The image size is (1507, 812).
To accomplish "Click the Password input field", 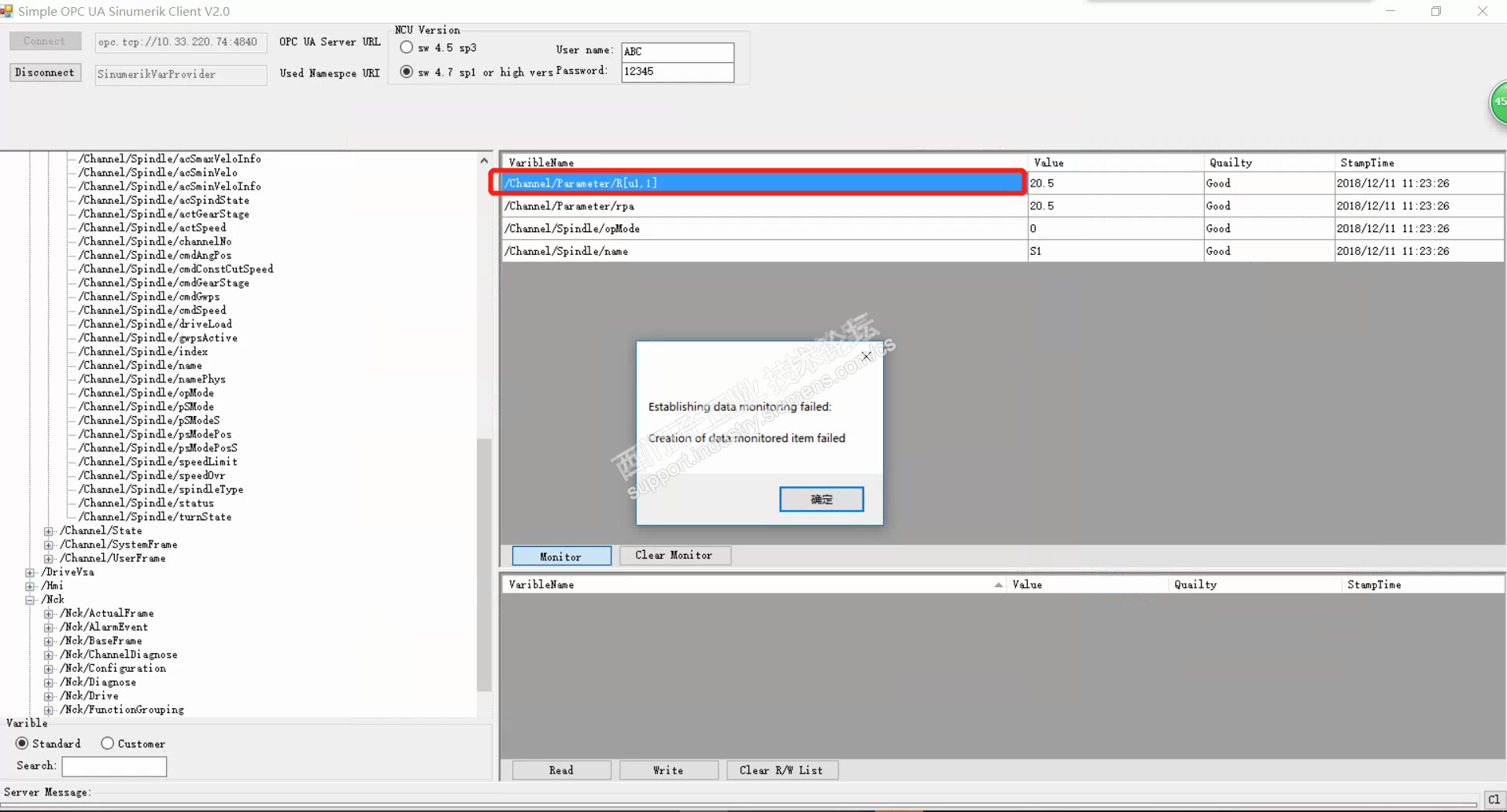I will [678, 72].
